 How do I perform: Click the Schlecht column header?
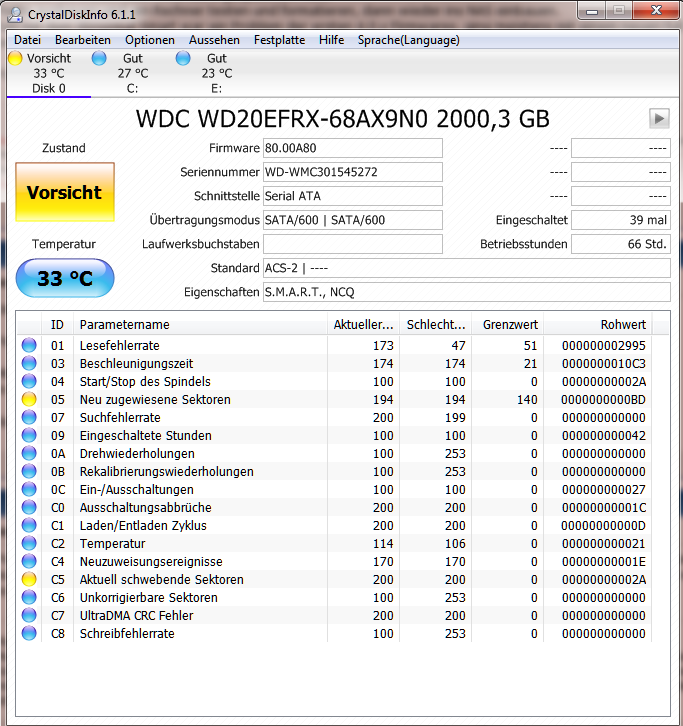pos(436,325)
